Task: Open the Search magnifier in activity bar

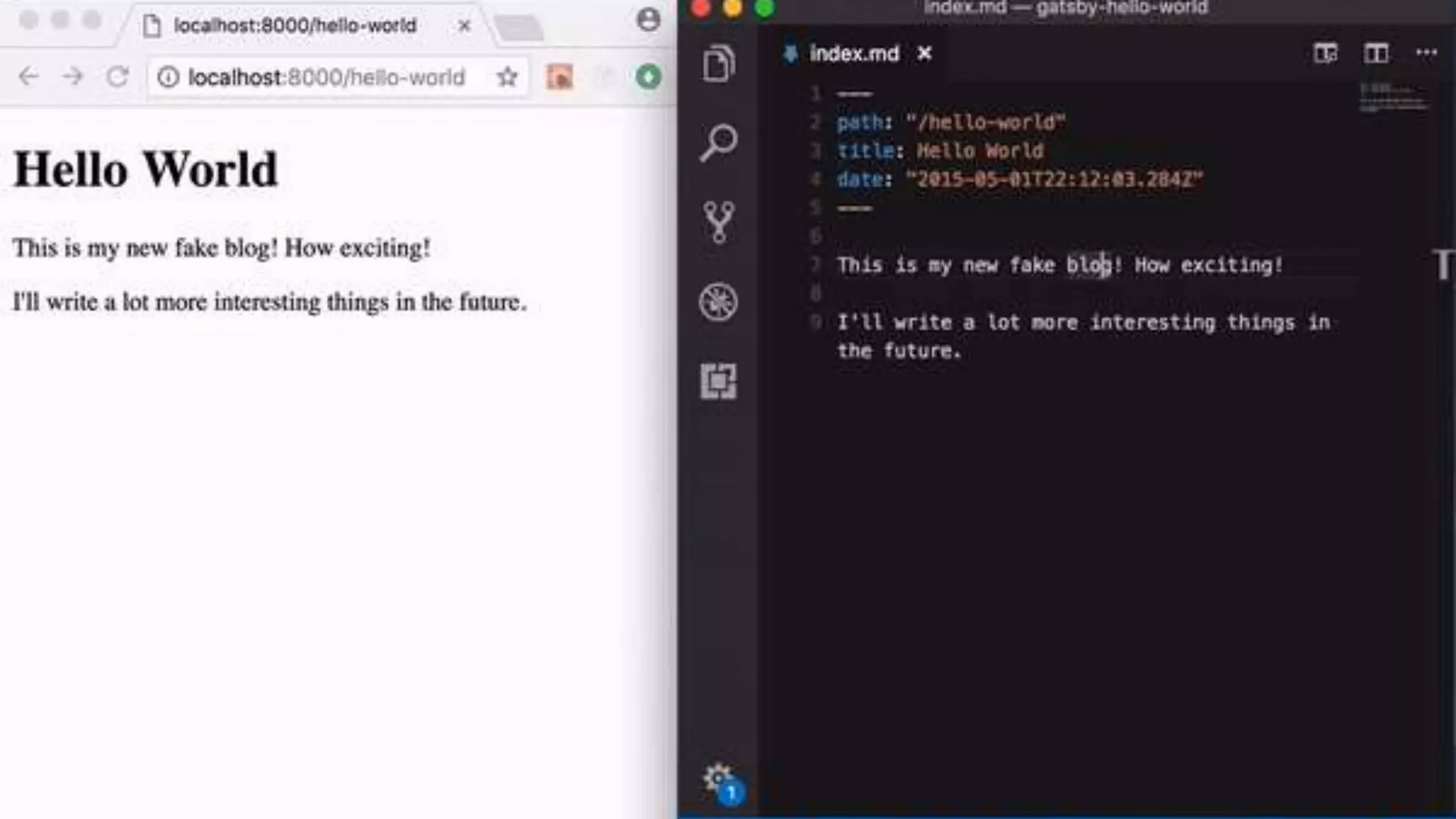Action: [718, 143]
